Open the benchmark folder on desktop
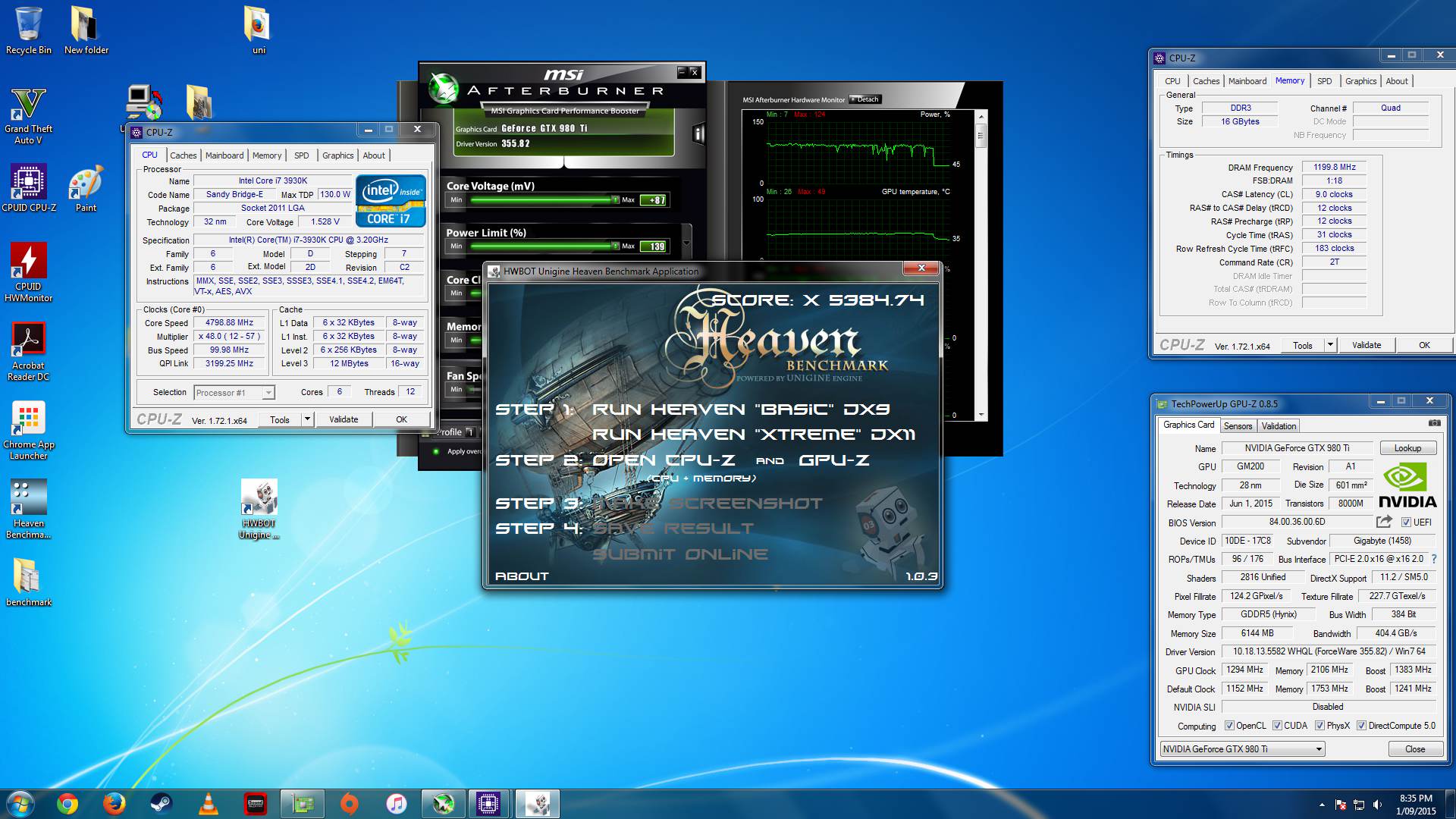The width and height of the screenshot is (1456, 819). tap(29, 582)
